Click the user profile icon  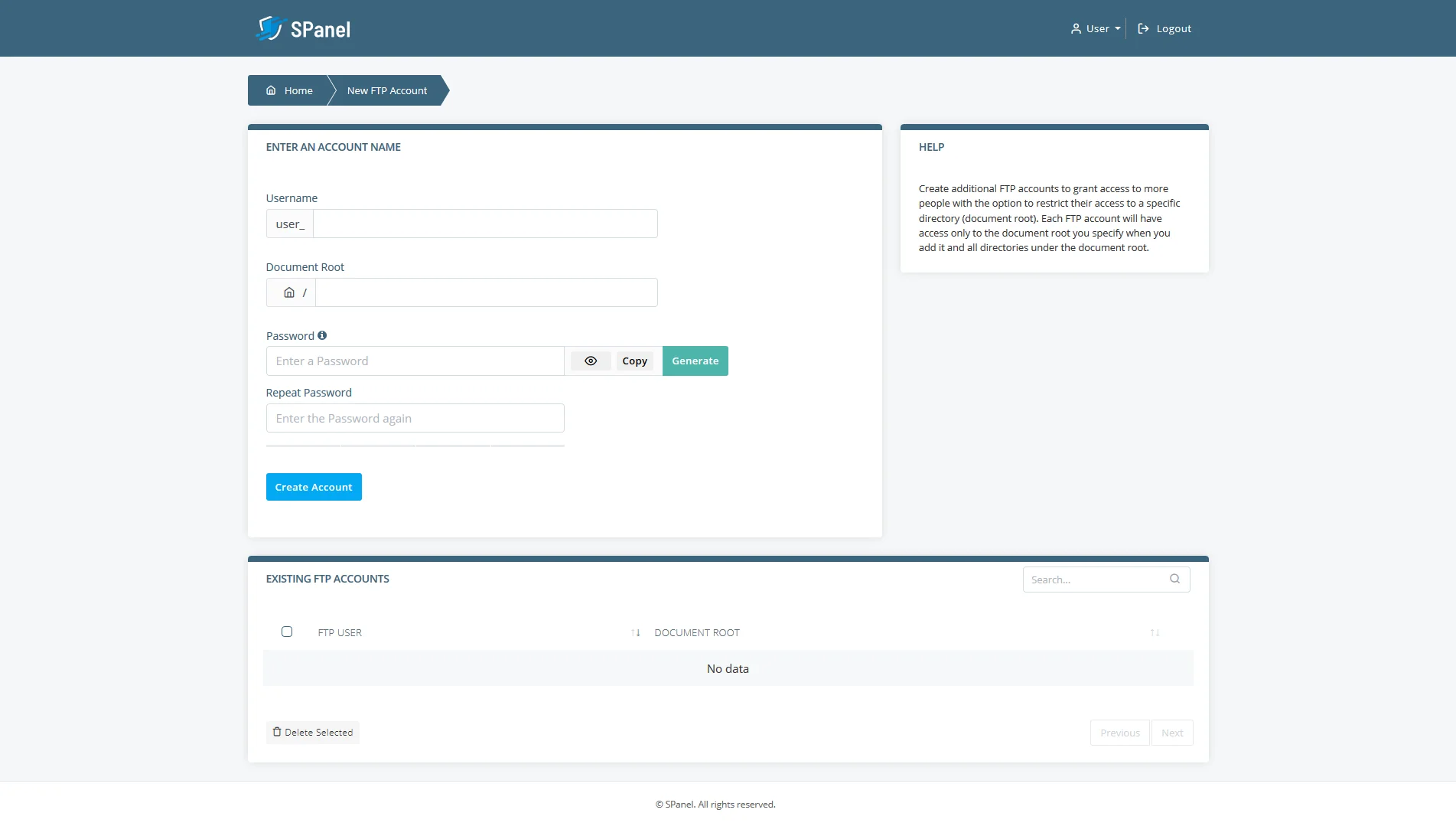point(1076,28)
